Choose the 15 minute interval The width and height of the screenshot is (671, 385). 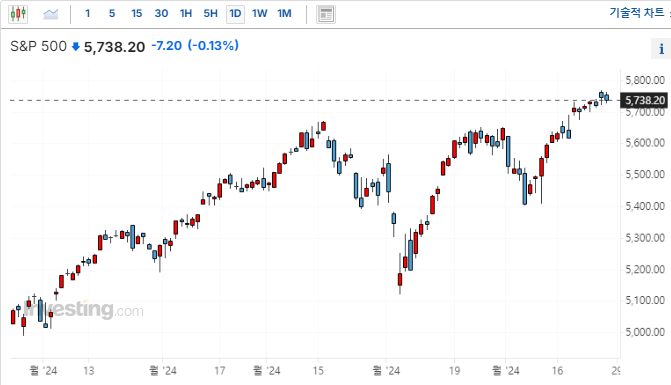point(137,14)
